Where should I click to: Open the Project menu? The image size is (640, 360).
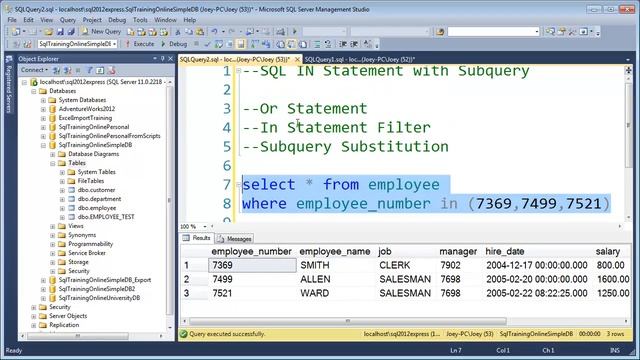point(92,20)
